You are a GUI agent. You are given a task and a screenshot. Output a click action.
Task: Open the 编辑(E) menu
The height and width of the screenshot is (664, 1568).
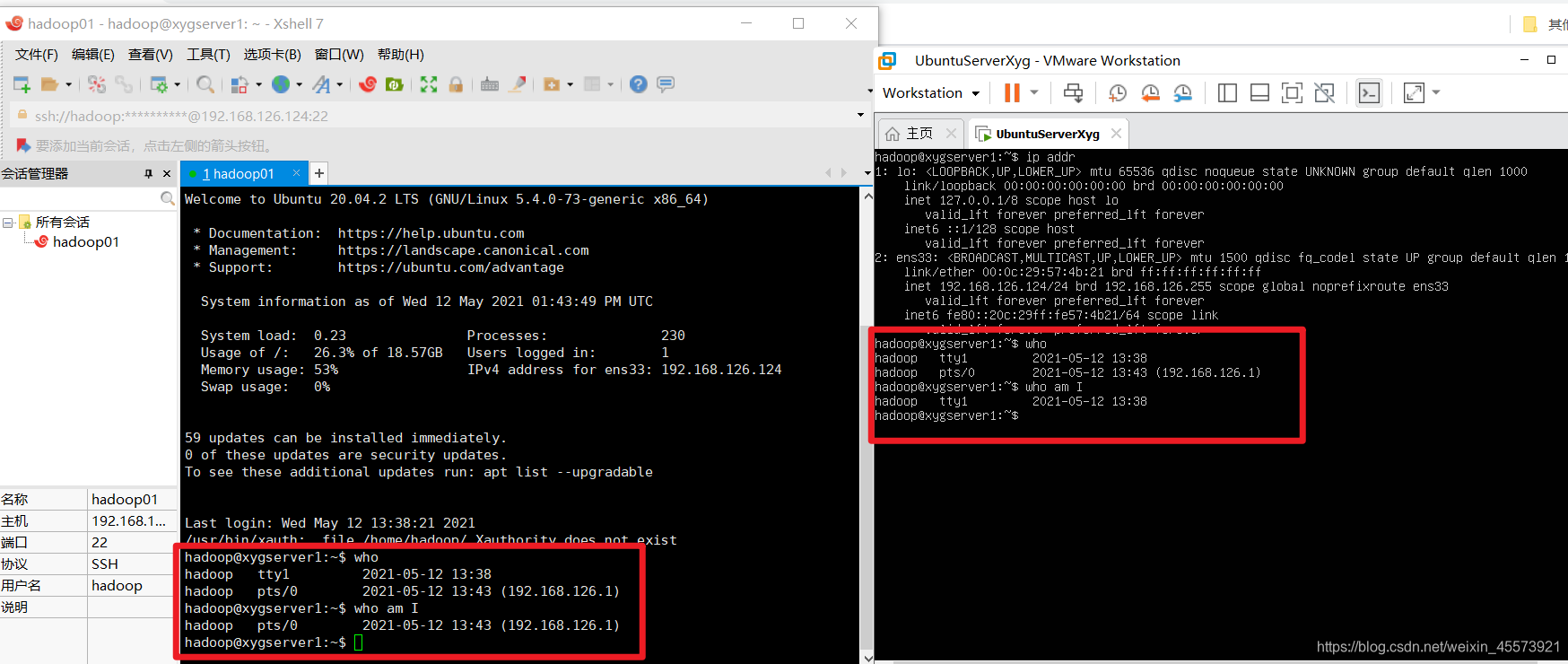tap(93, 55)
